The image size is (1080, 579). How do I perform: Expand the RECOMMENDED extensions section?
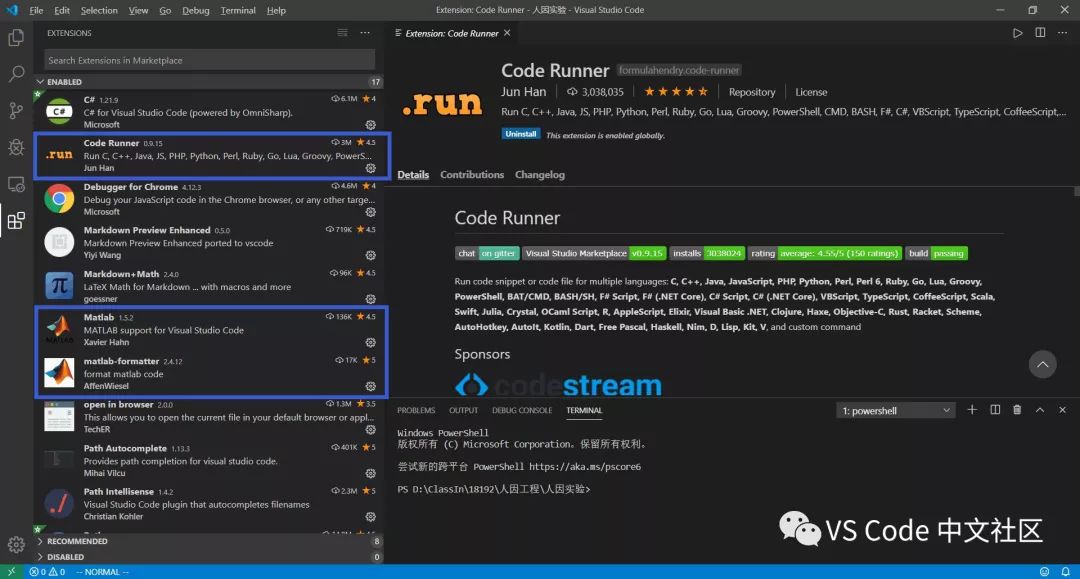pyautogui.click(x=209, y=541)
